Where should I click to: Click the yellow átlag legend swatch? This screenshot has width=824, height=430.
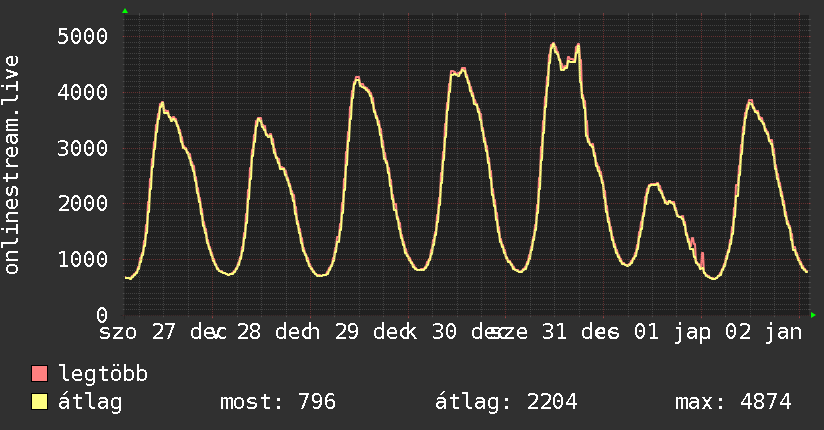tap(39, 402)
